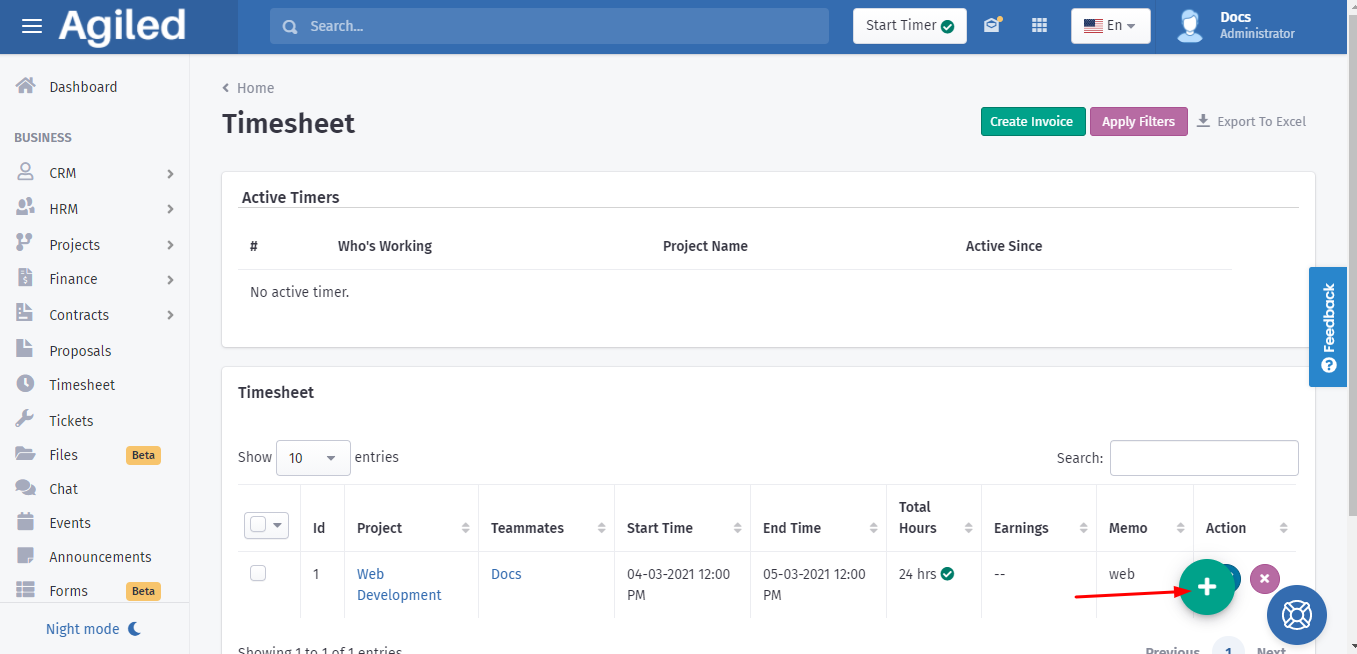Delete the timesheet entry with purple X
The height and width of the screenshot is (654, 1357).
(x=1264, y=578)
